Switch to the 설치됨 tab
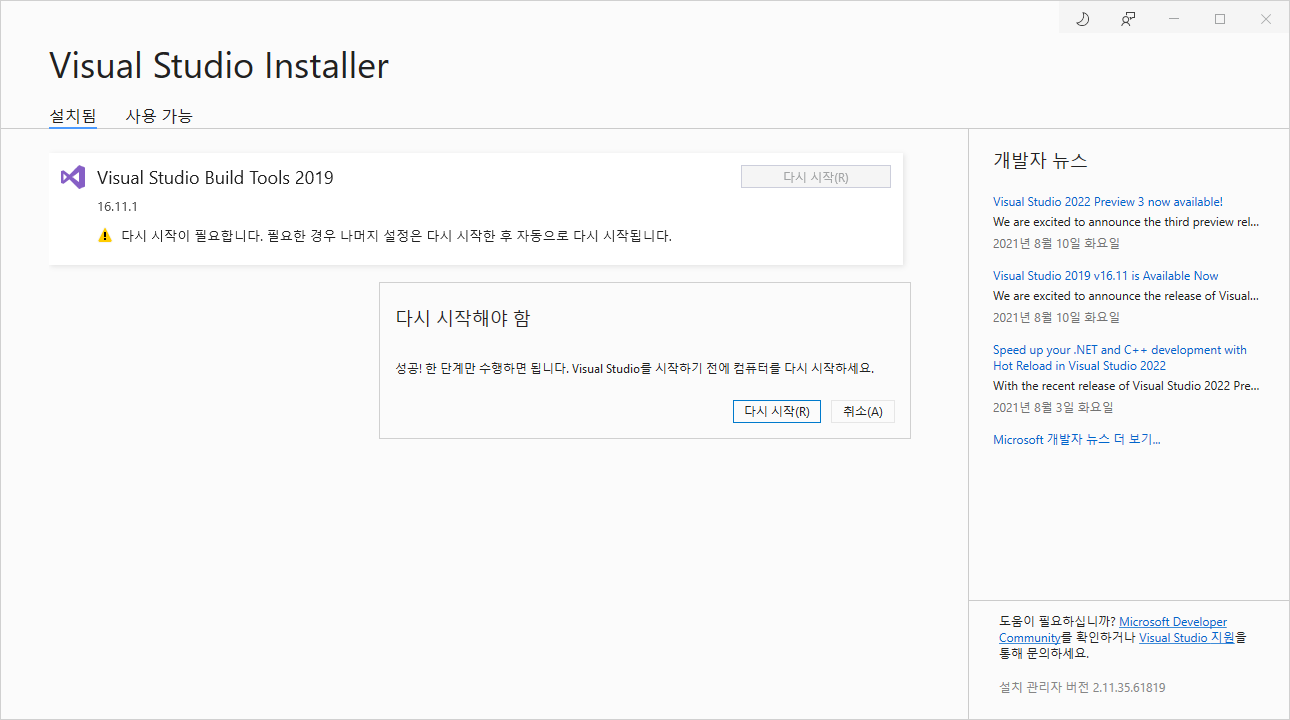The image size is (1290, 720). click(73, 116)
